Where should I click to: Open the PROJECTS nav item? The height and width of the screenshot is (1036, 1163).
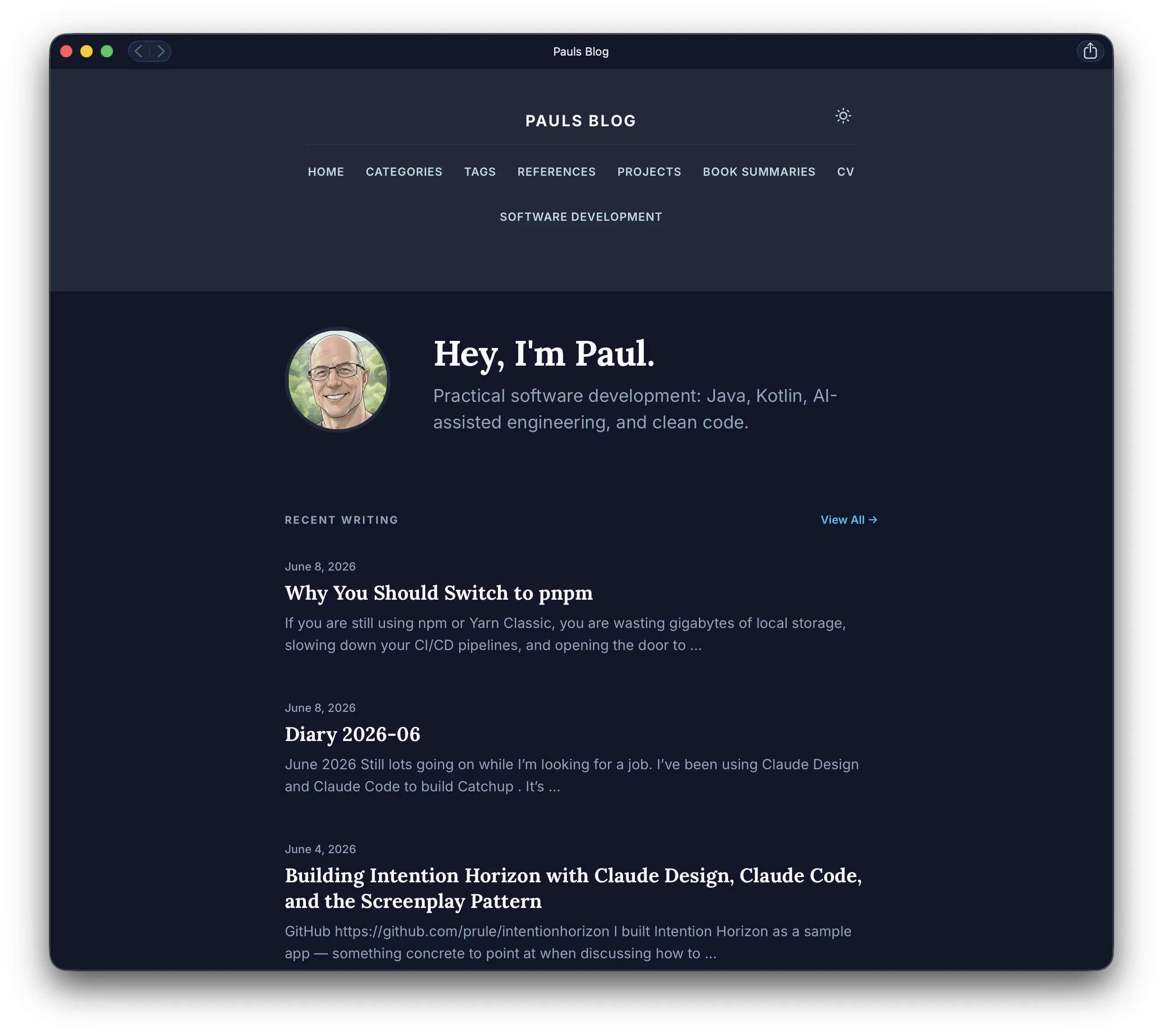pos(649,171)
